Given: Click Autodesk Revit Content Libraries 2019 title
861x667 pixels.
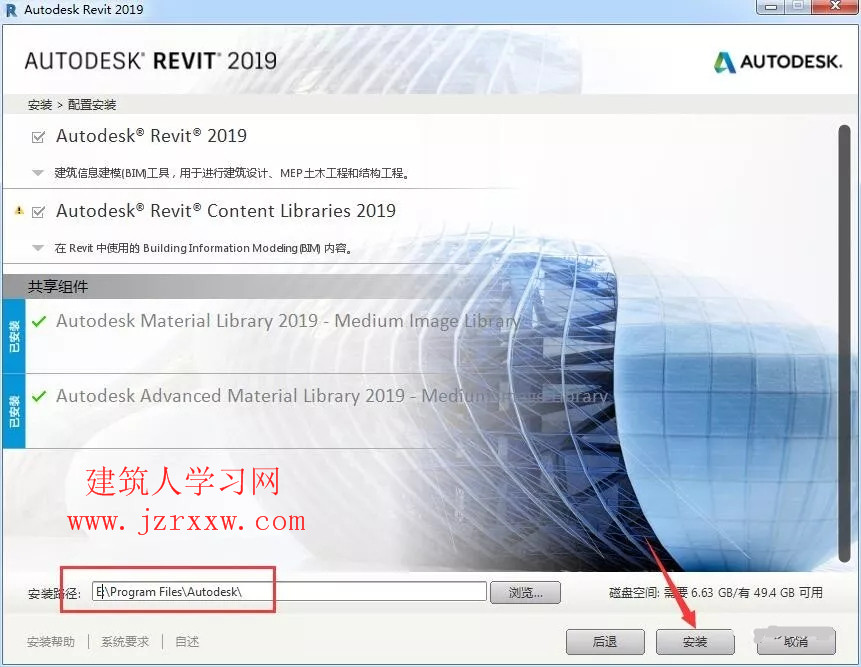Looking at the screenshot, I should (x=226, y=211).
